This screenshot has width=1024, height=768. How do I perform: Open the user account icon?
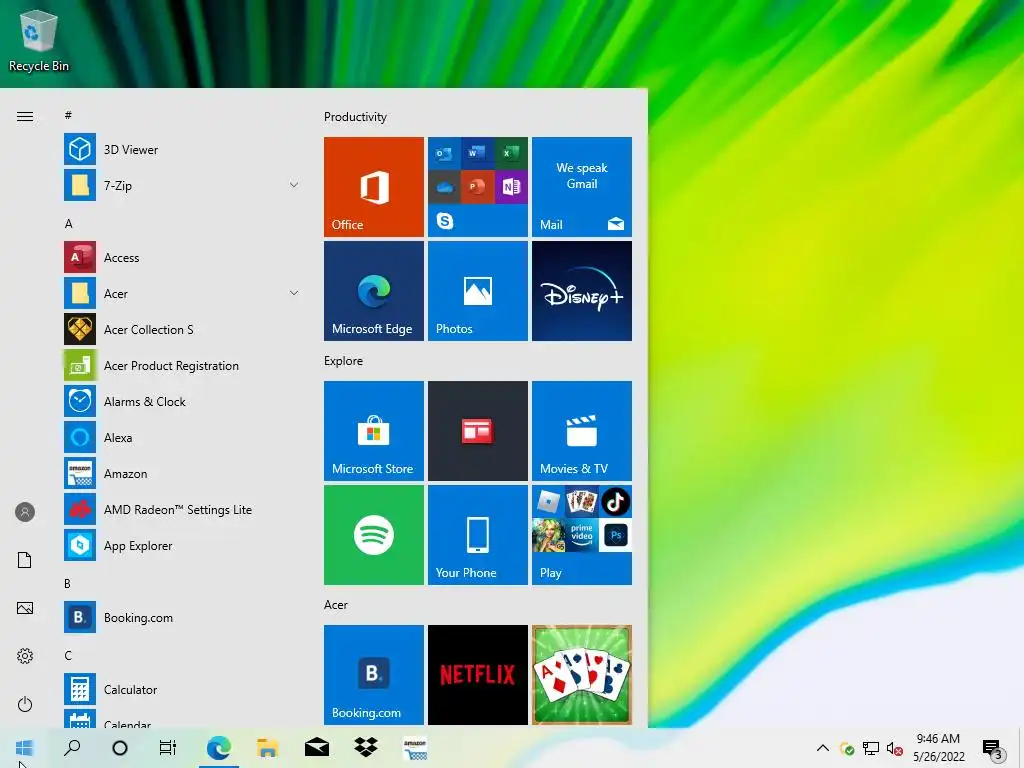point(25,512)
